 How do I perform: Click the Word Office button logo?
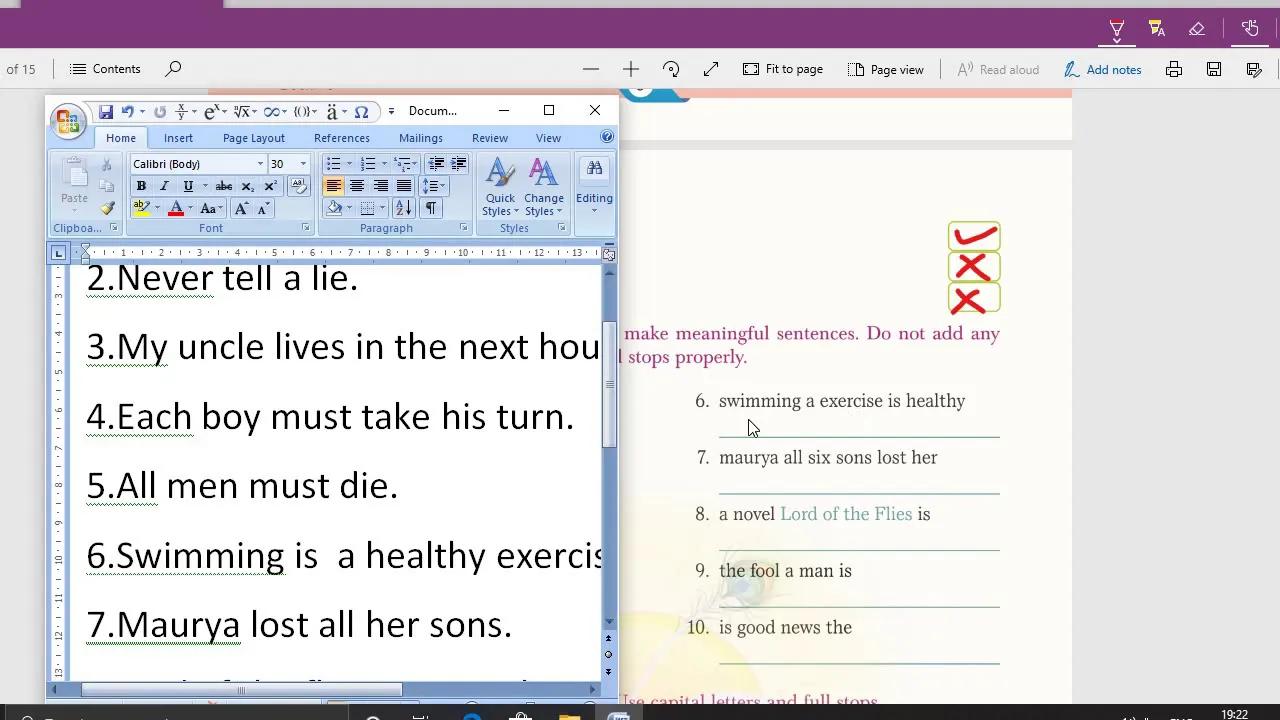coord(68,121)
